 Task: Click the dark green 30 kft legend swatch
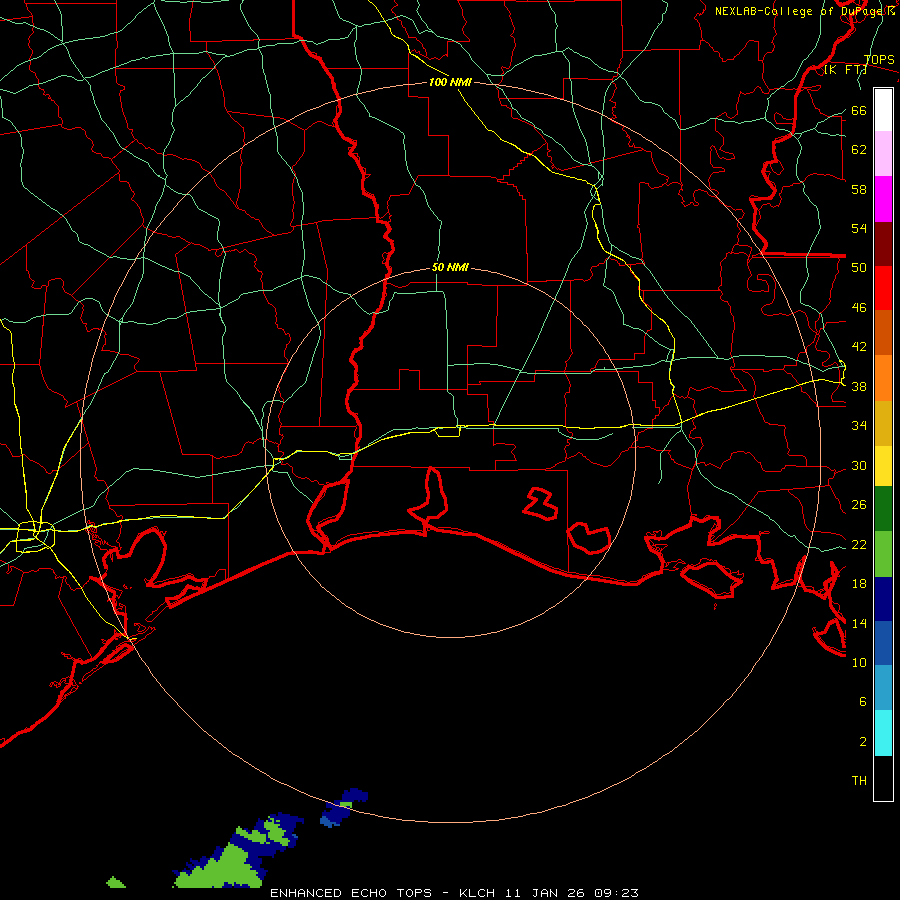883,509
